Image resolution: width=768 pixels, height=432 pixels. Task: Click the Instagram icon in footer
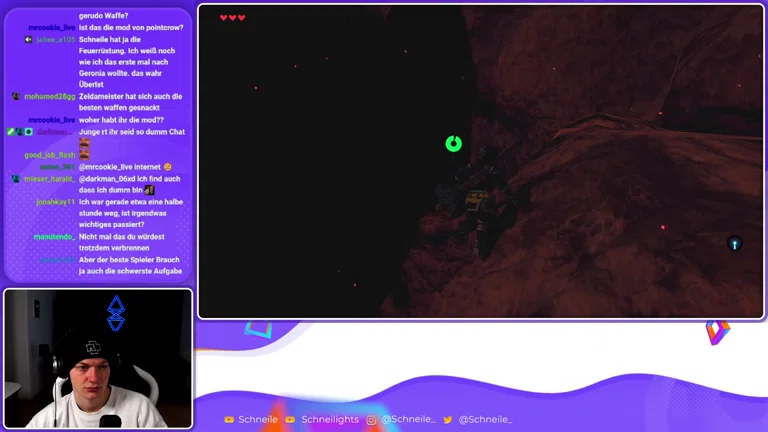371,420
